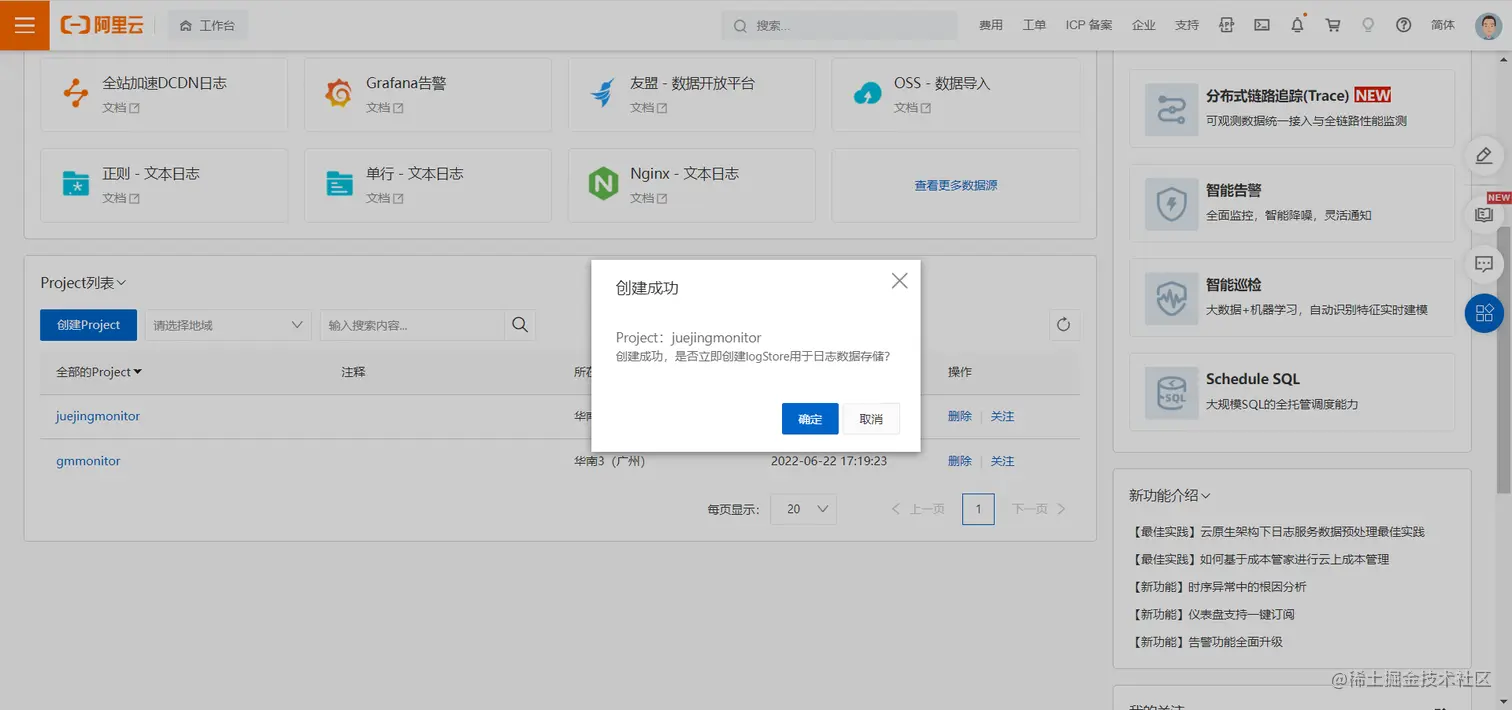The width and height of the screenshot is (1512, 710).
Task: Click 上一页 previous page
Action: click(x=918, y=509)
